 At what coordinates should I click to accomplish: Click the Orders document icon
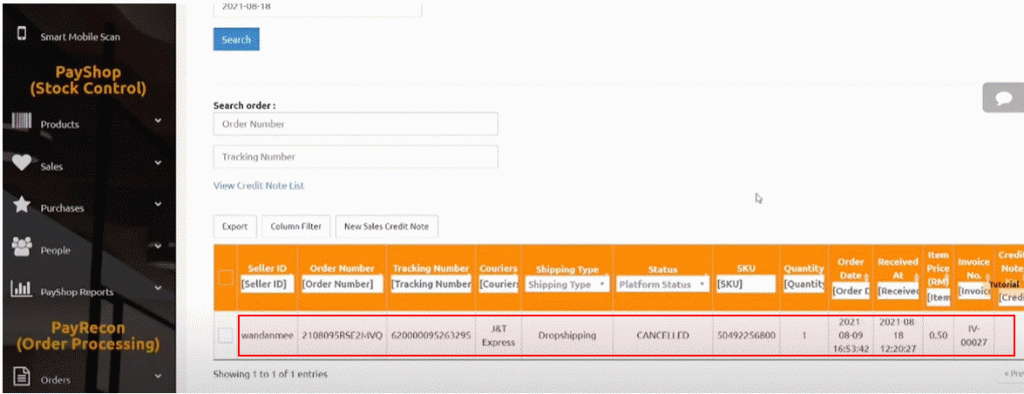pos(22,376)
